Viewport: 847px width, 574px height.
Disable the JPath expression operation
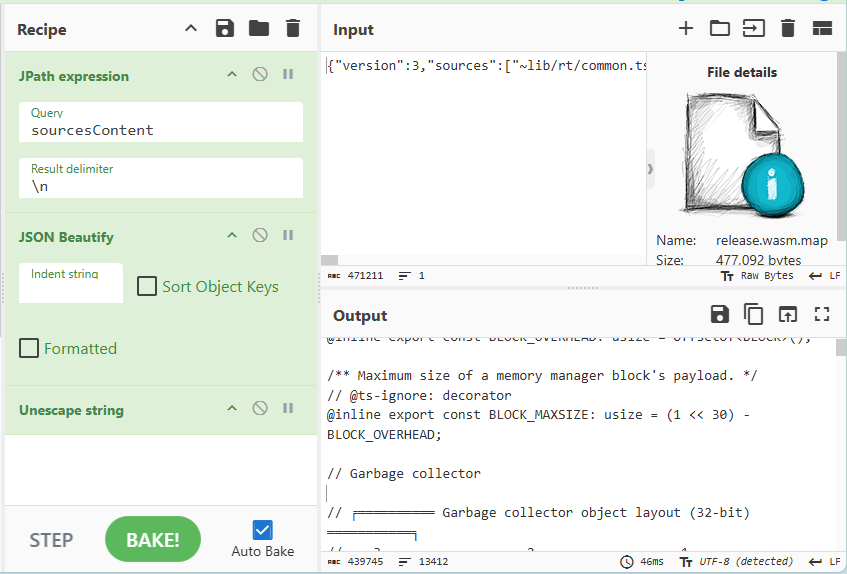pos(260,75)
